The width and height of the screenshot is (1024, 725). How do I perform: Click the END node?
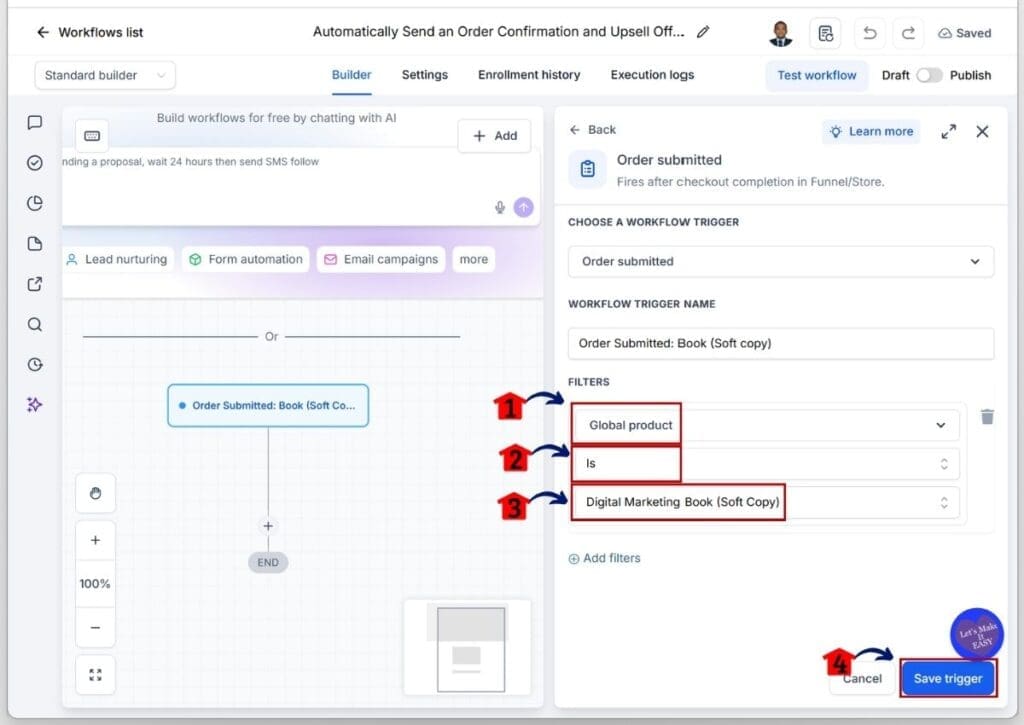(x=268, y=562)
